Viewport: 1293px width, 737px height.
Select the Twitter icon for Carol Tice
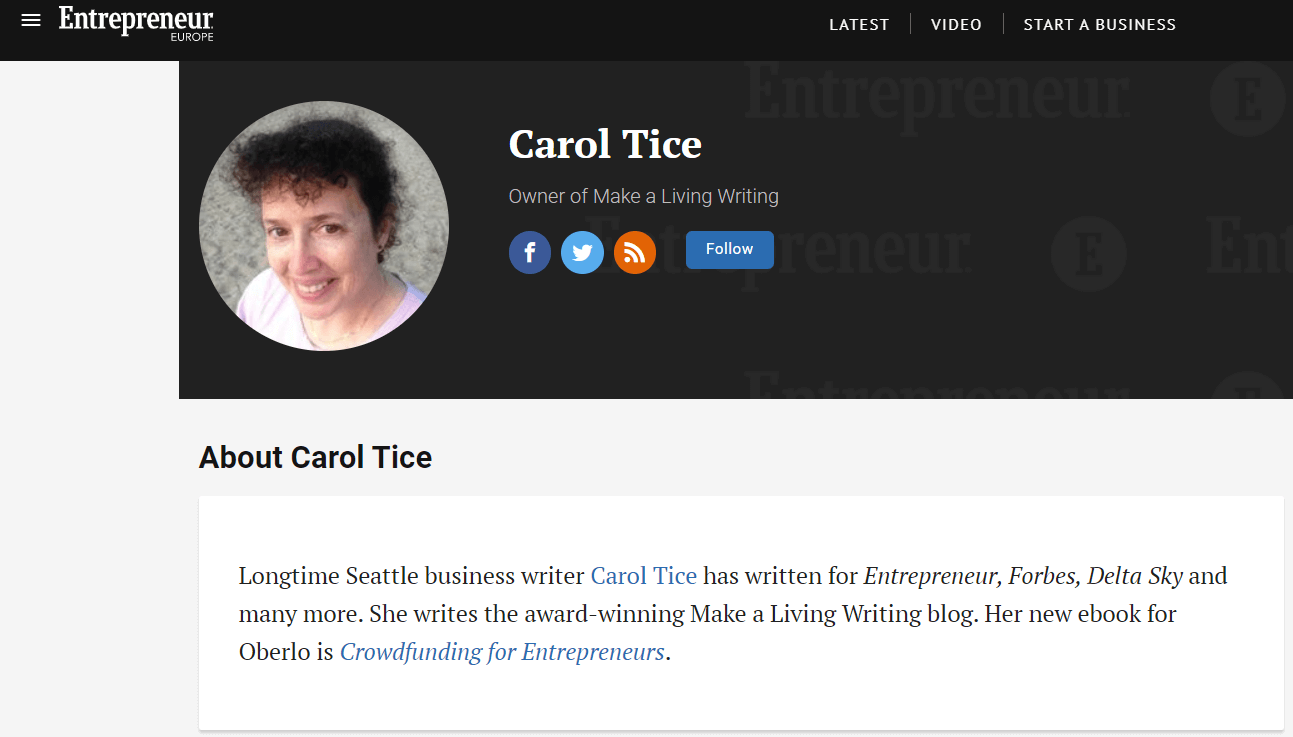click(x=582, y=252)
